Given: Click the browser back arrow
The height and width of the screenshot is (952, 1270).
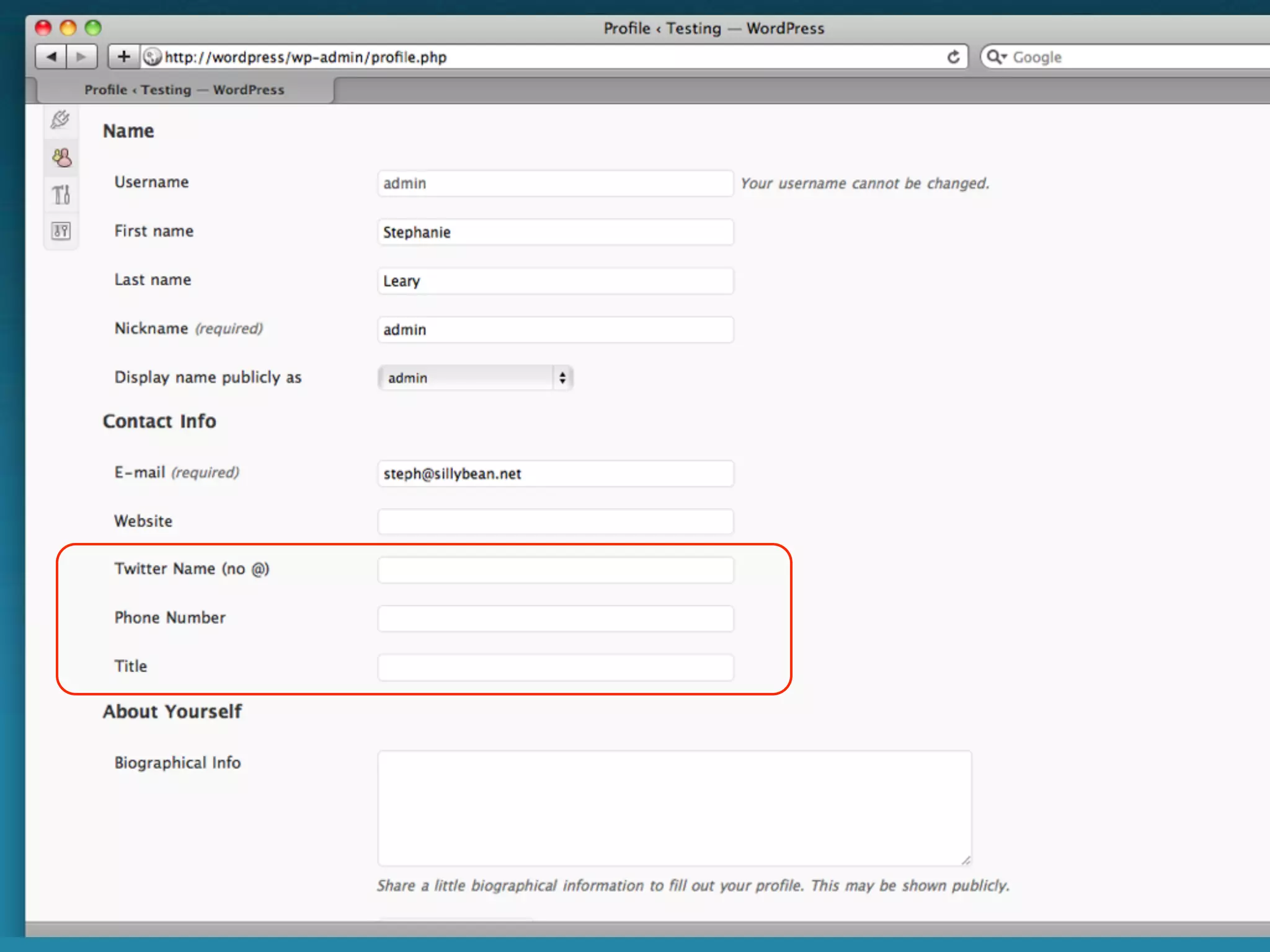Looking at the screenshot, I should coord(51,57).
